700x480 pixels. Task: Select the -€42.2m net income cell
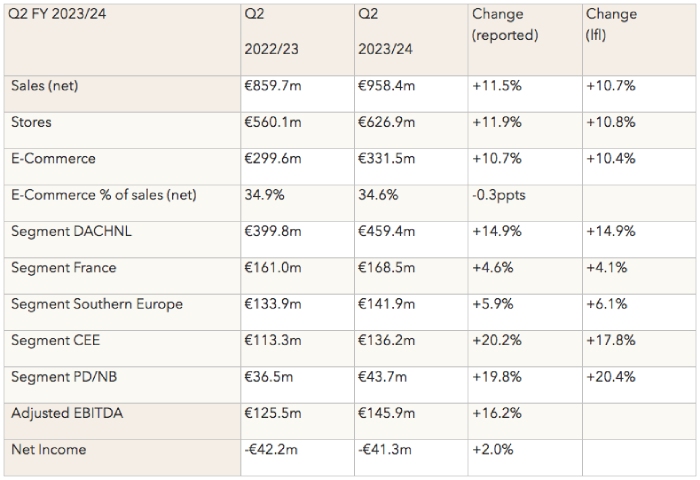(x=271, y=450)
